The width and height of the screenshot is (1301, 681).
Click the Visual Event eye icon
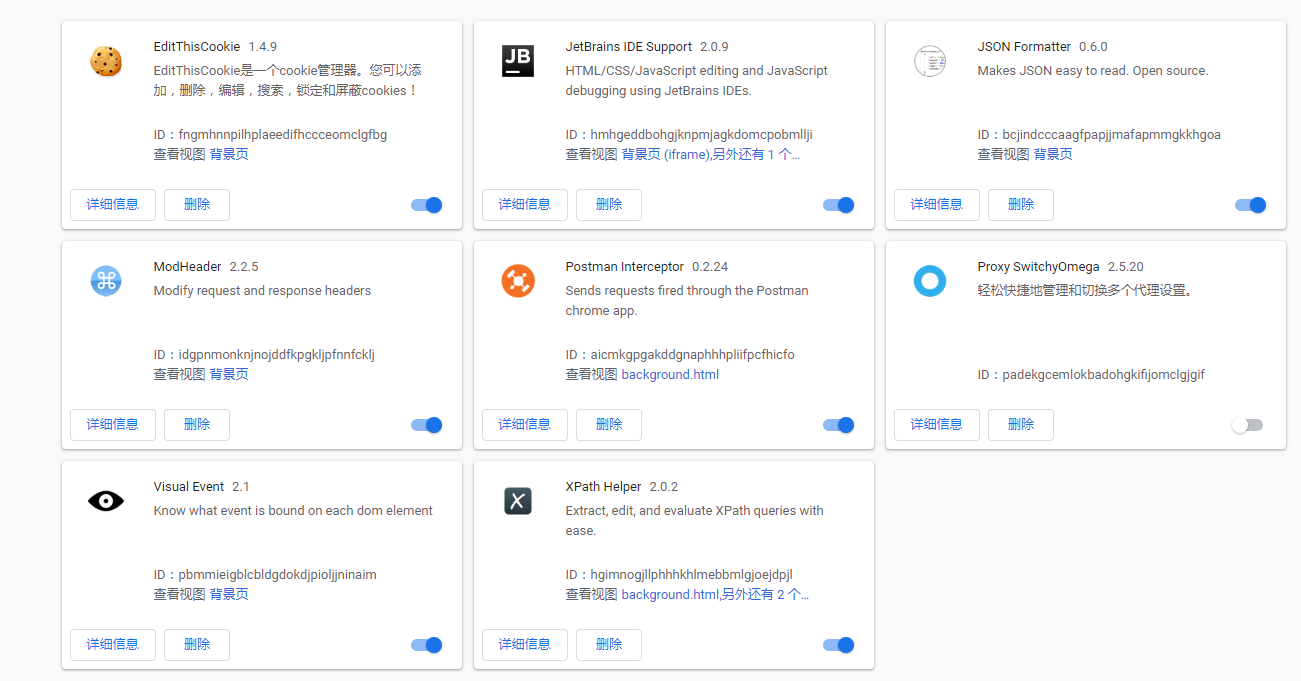click(106, 501)
